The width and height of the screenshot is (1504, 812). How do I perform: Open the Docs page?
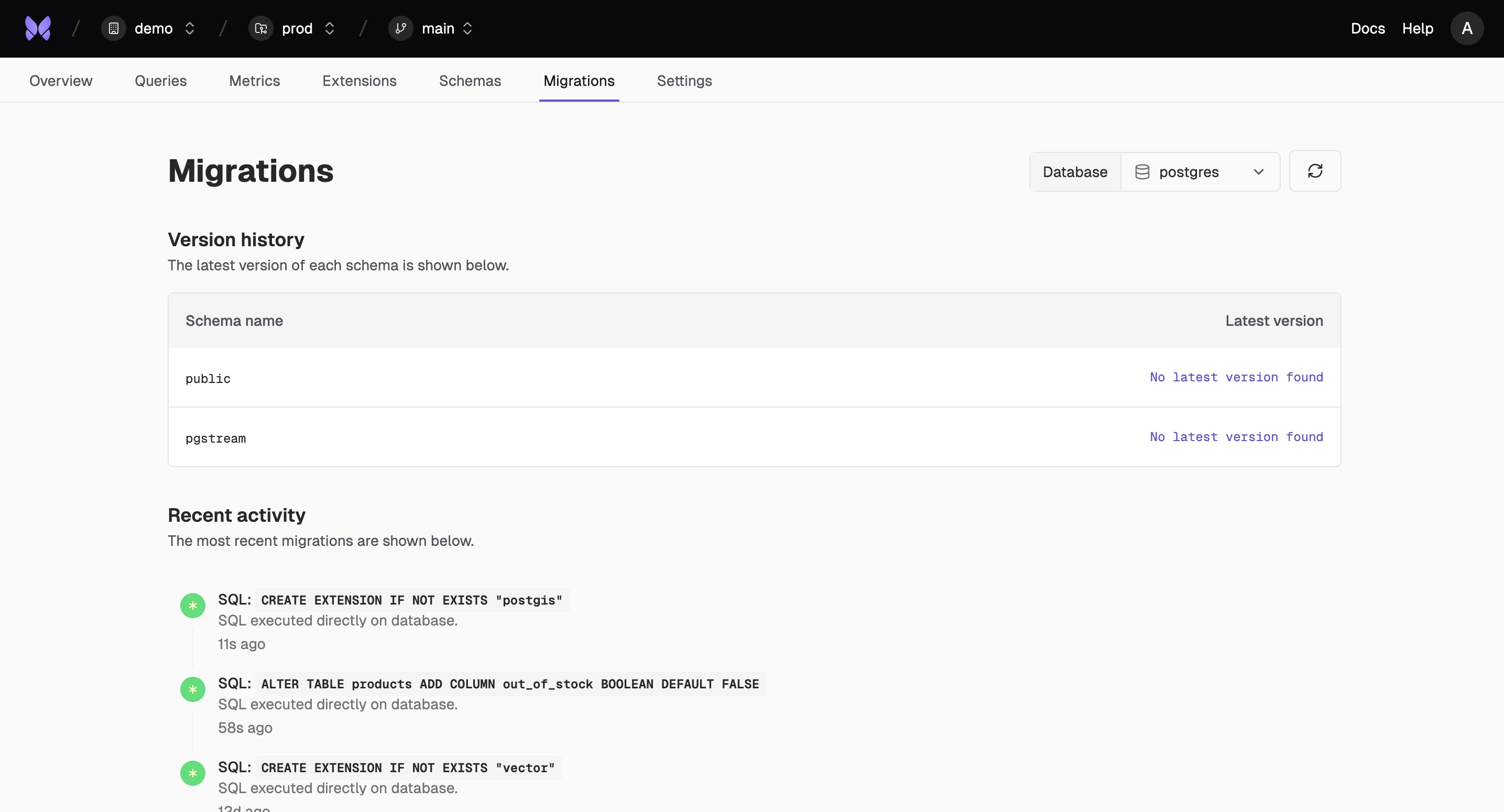1368,28
